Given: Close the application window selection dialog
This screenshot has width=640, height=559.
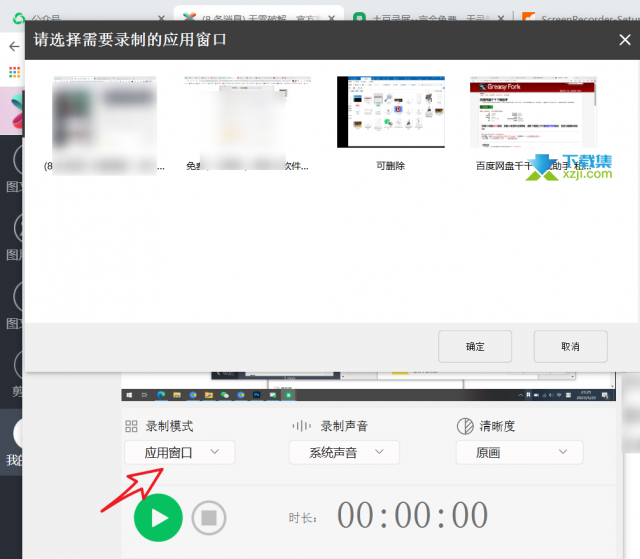Looking at the screenshot, I should (624, 40).
